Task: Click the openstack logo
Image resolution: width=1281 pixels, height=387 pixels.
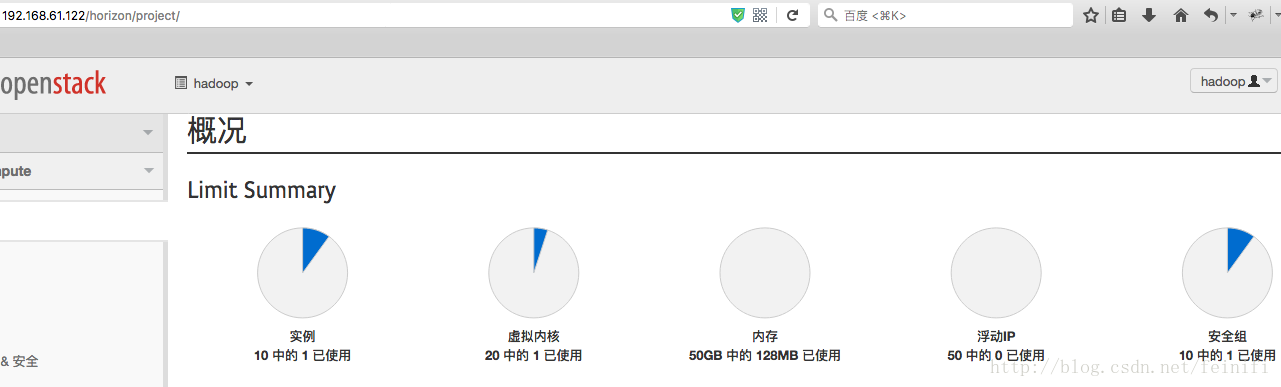Action: (x=53, y=84)
